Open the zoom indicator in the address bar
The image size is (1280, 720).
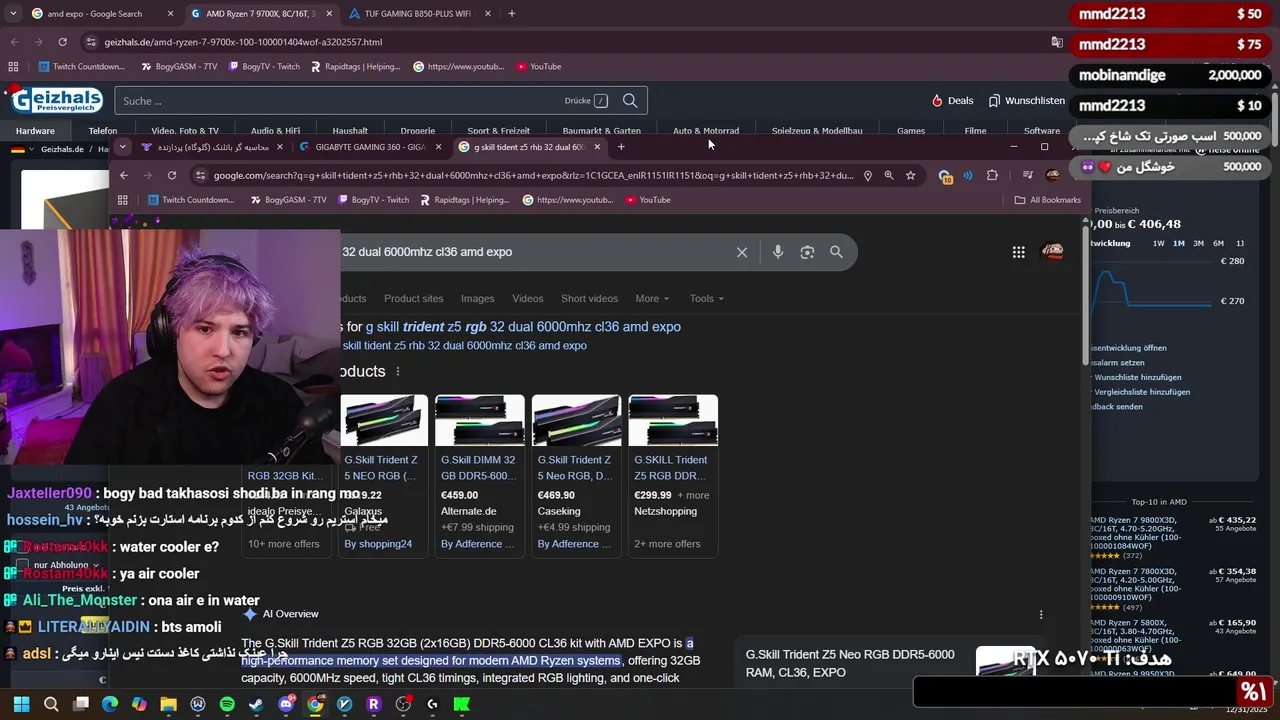click(889, 175)
